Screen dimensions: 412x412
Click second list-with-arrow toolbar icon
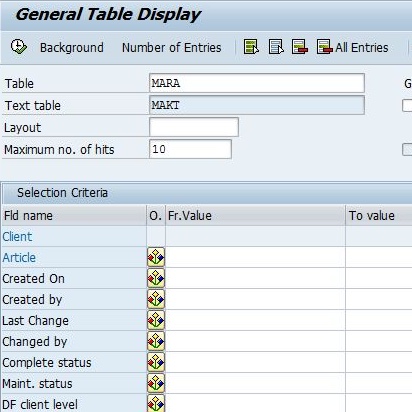(276, 47)
